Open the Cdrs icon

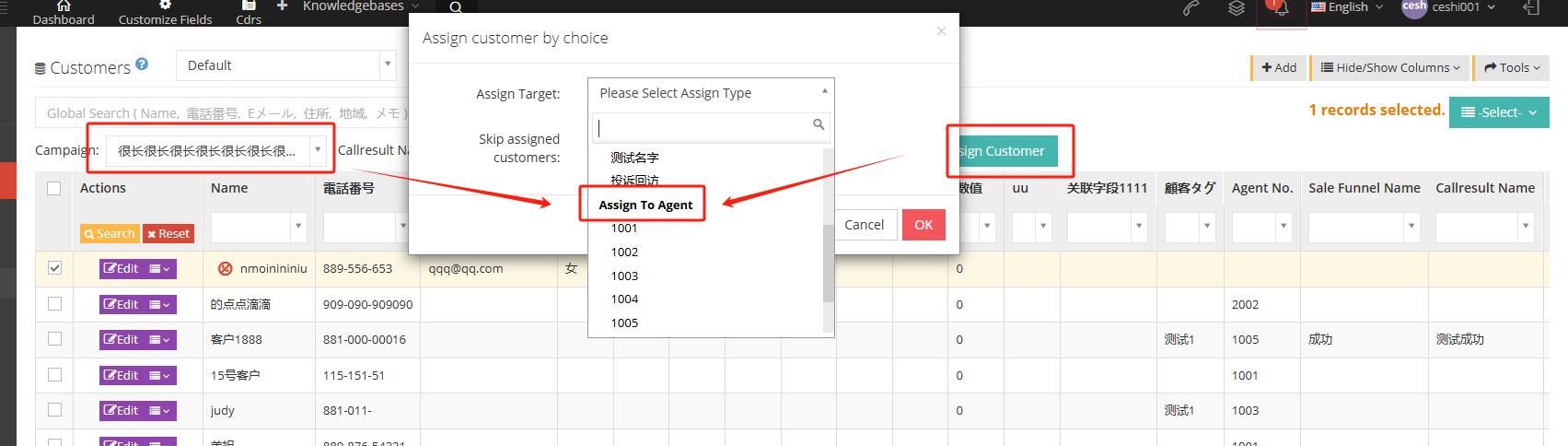point(249,5)
